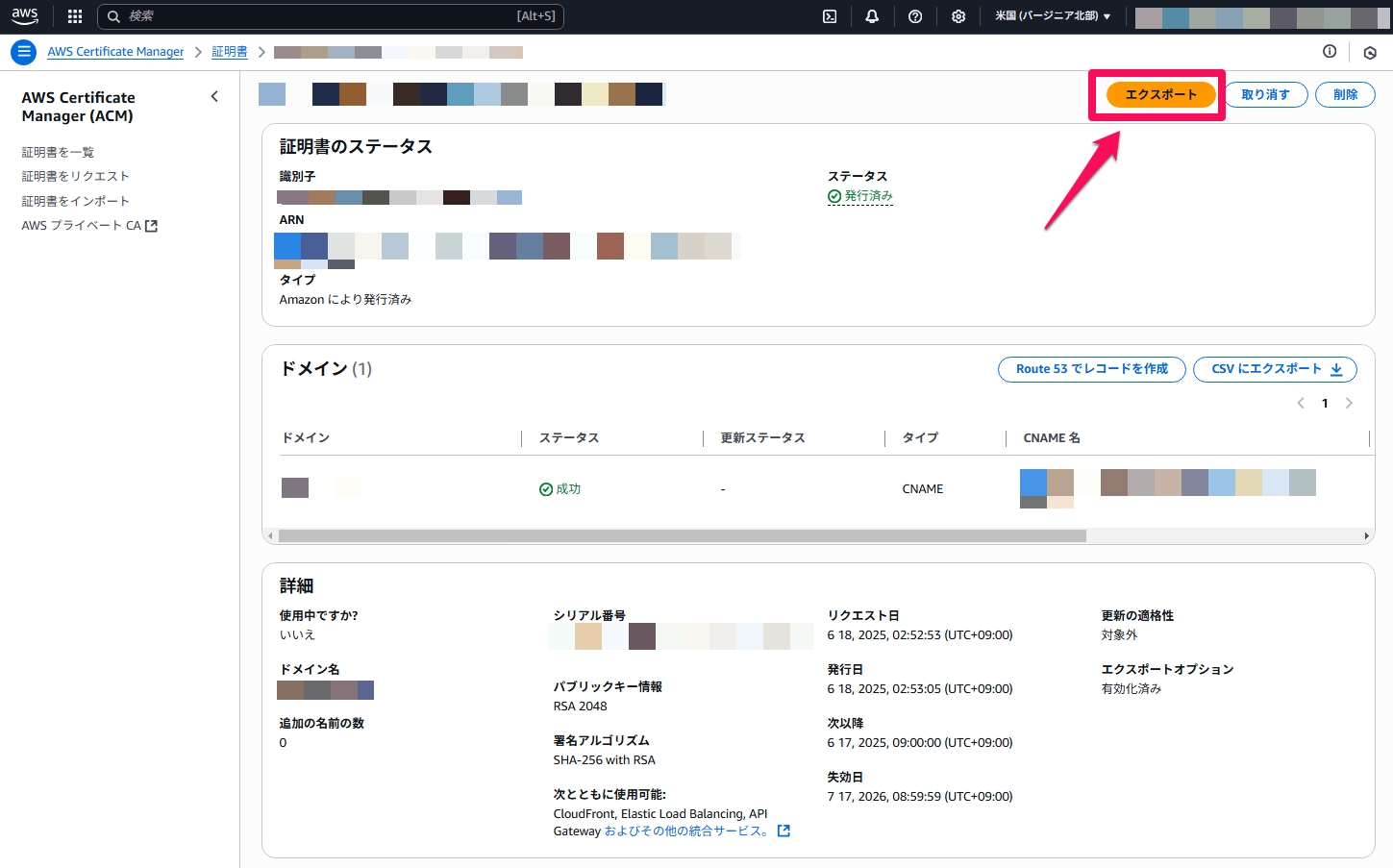Click the 取り消す button

click(x=1265, y=94)
